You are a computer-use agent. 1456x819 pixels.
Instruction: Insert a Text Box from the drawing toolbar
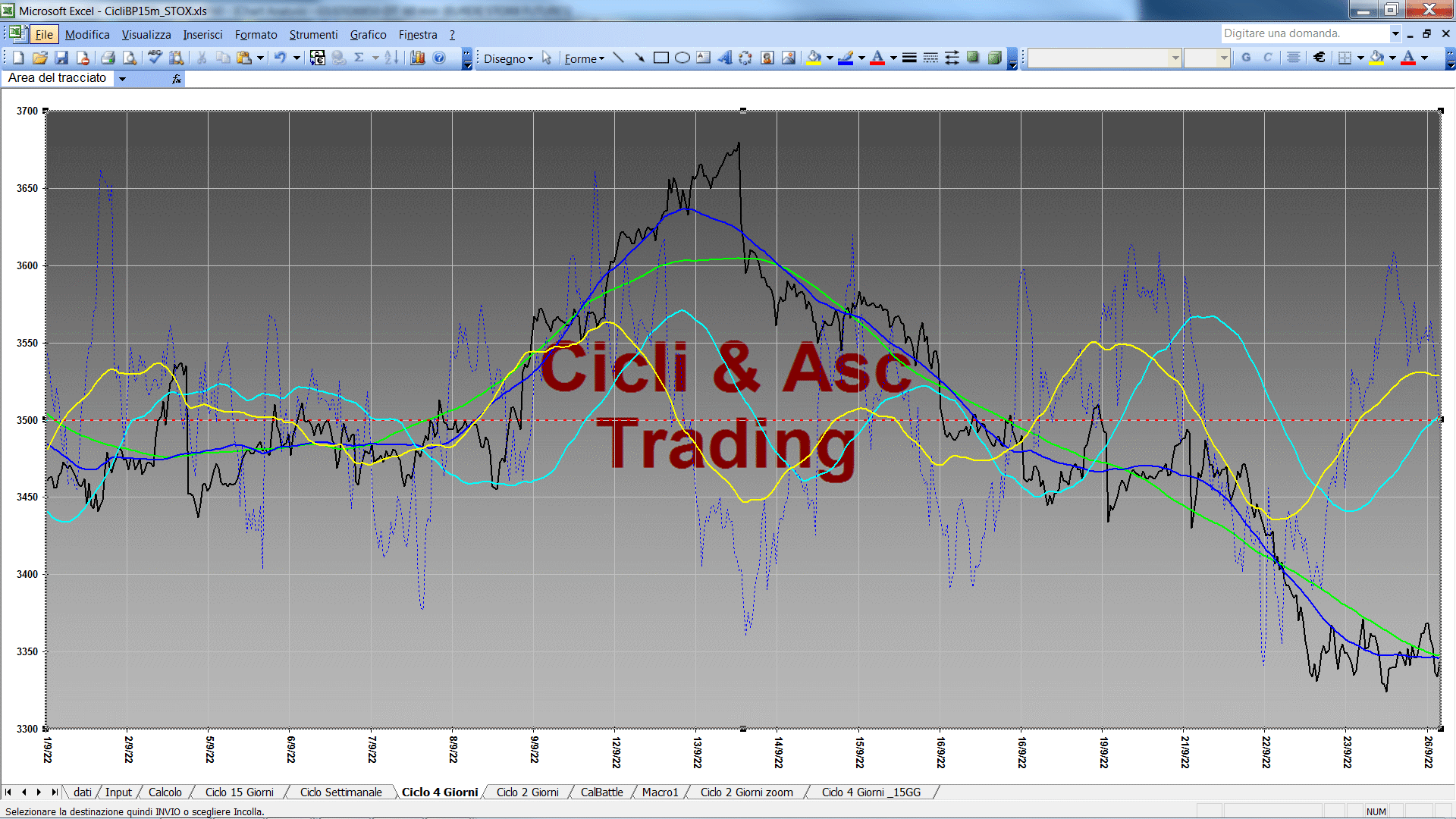(704, 58)
